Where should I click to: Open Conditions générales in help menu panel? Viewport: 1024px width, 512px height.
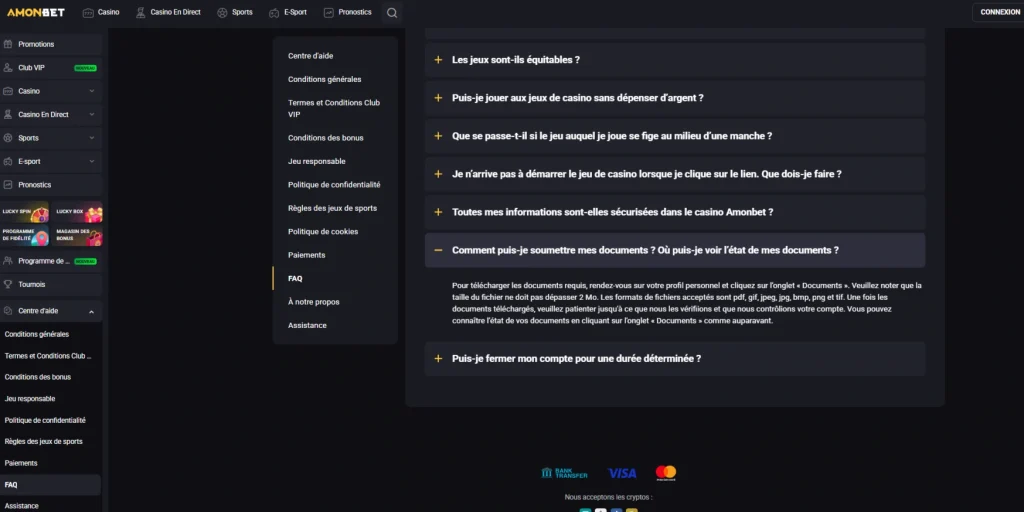pos(325,80)
